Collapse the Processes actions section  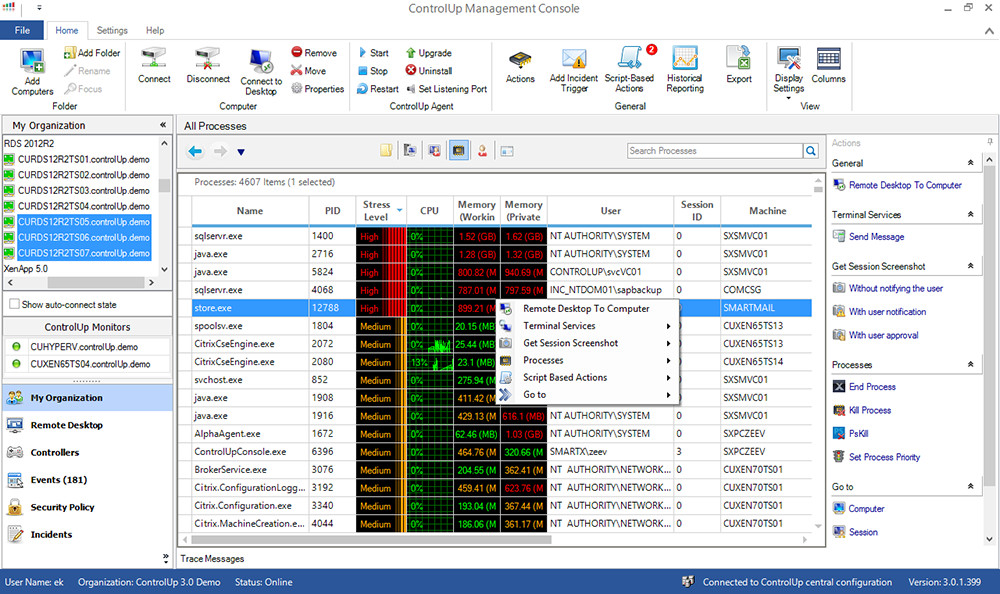point(970,364)
